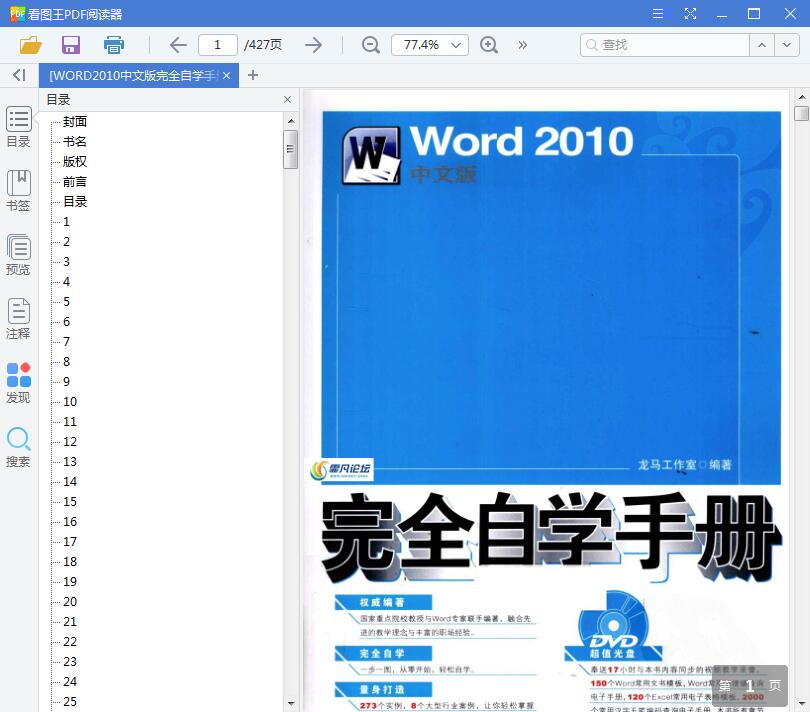Open chapter 16 in outline
This screenshot has width=810, height=712.
70,522
